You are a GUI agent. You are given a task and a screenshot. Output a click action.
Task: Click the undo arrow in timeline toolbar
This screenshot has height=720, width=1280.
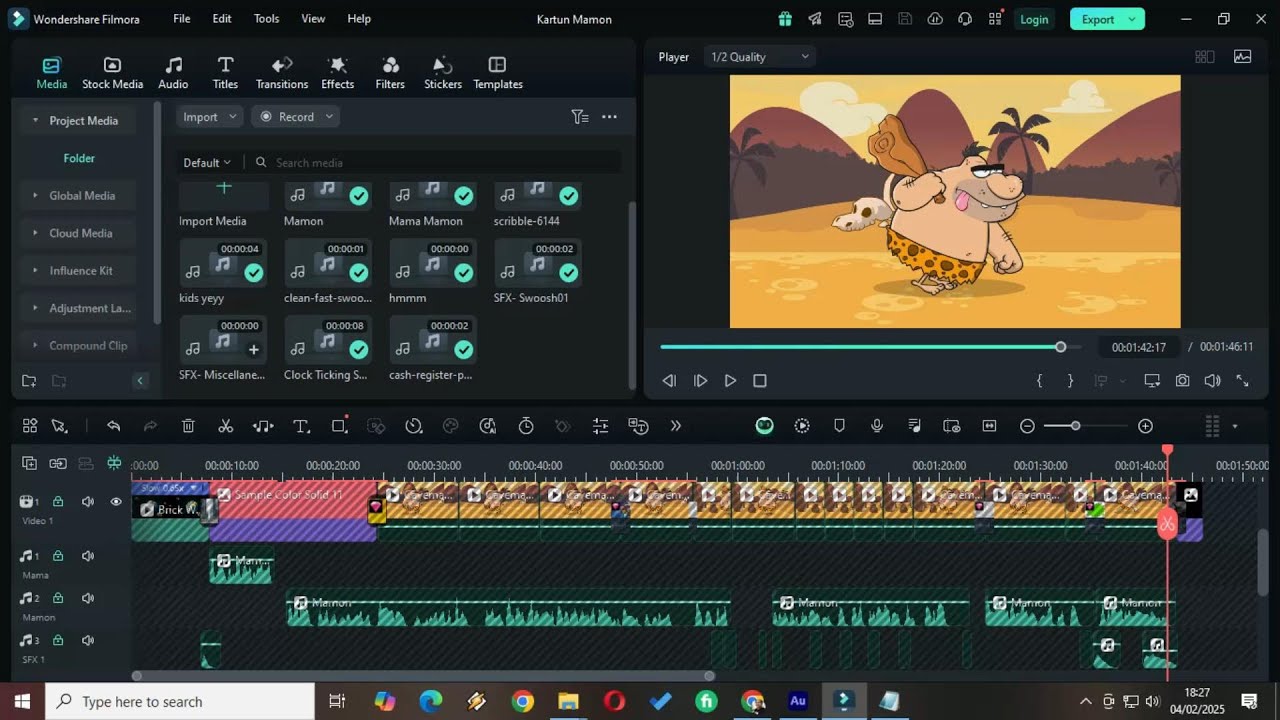click(113, 426)
